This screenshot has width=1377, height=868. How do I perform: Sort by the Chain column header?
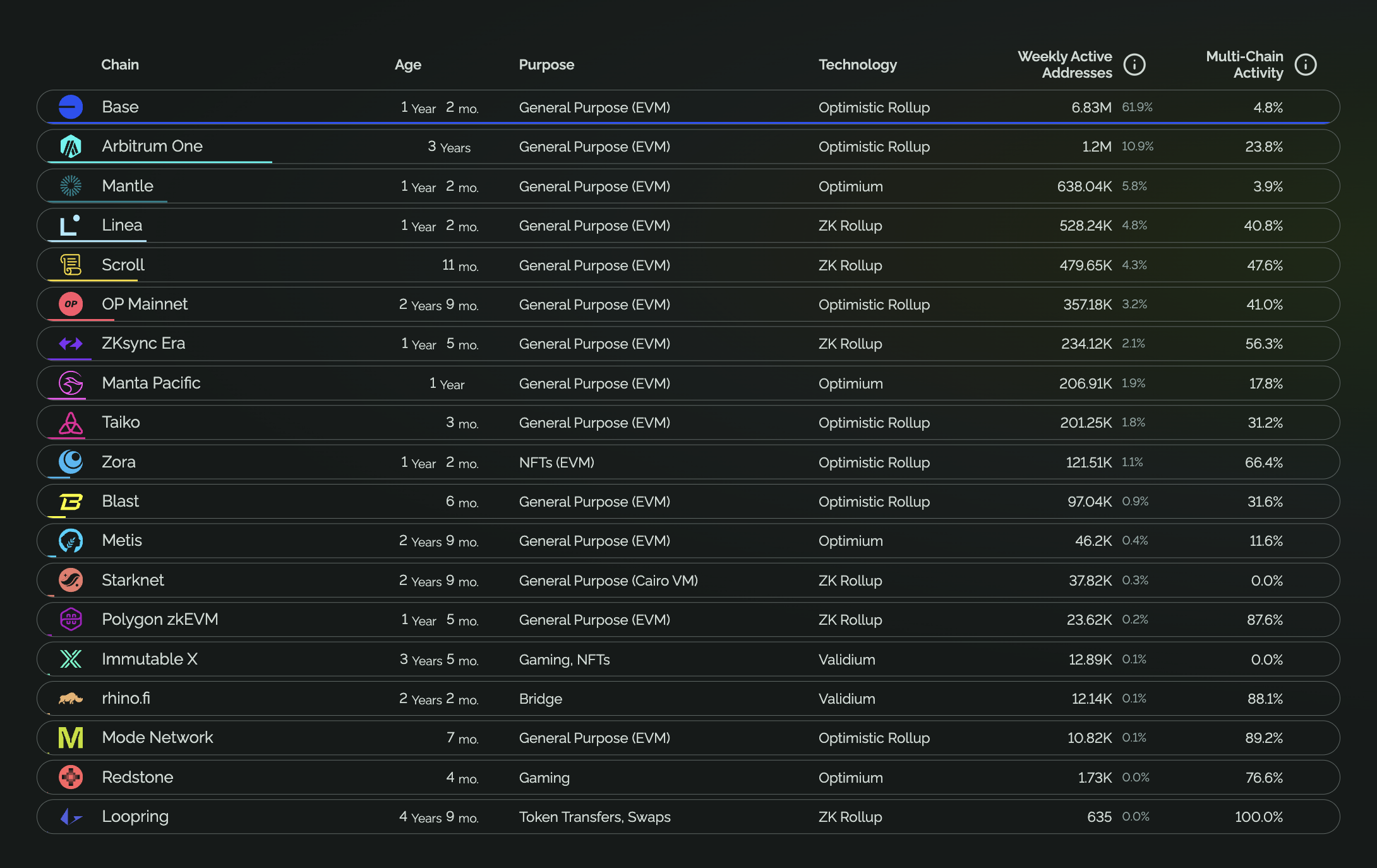coord(120,64)
